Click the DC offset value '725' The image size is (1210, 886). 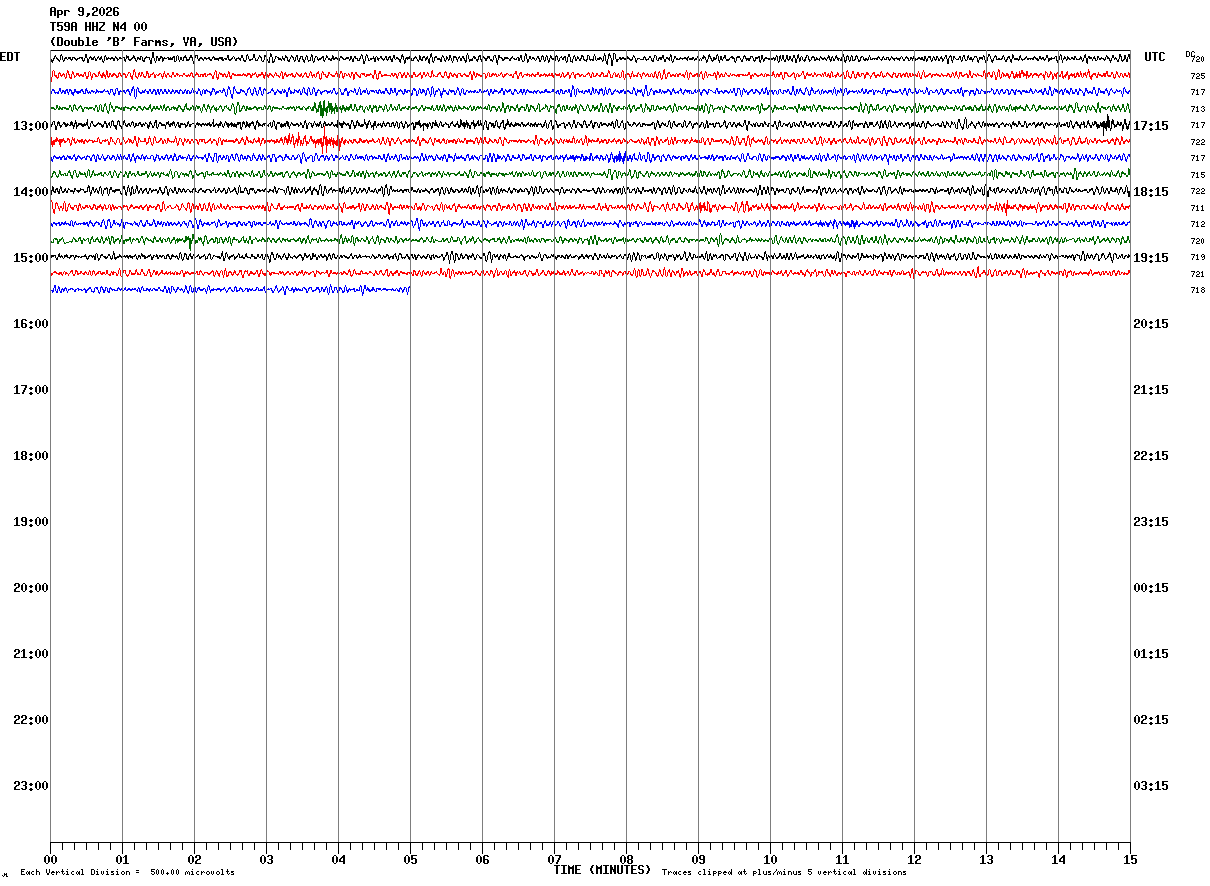pos(1197,76)
